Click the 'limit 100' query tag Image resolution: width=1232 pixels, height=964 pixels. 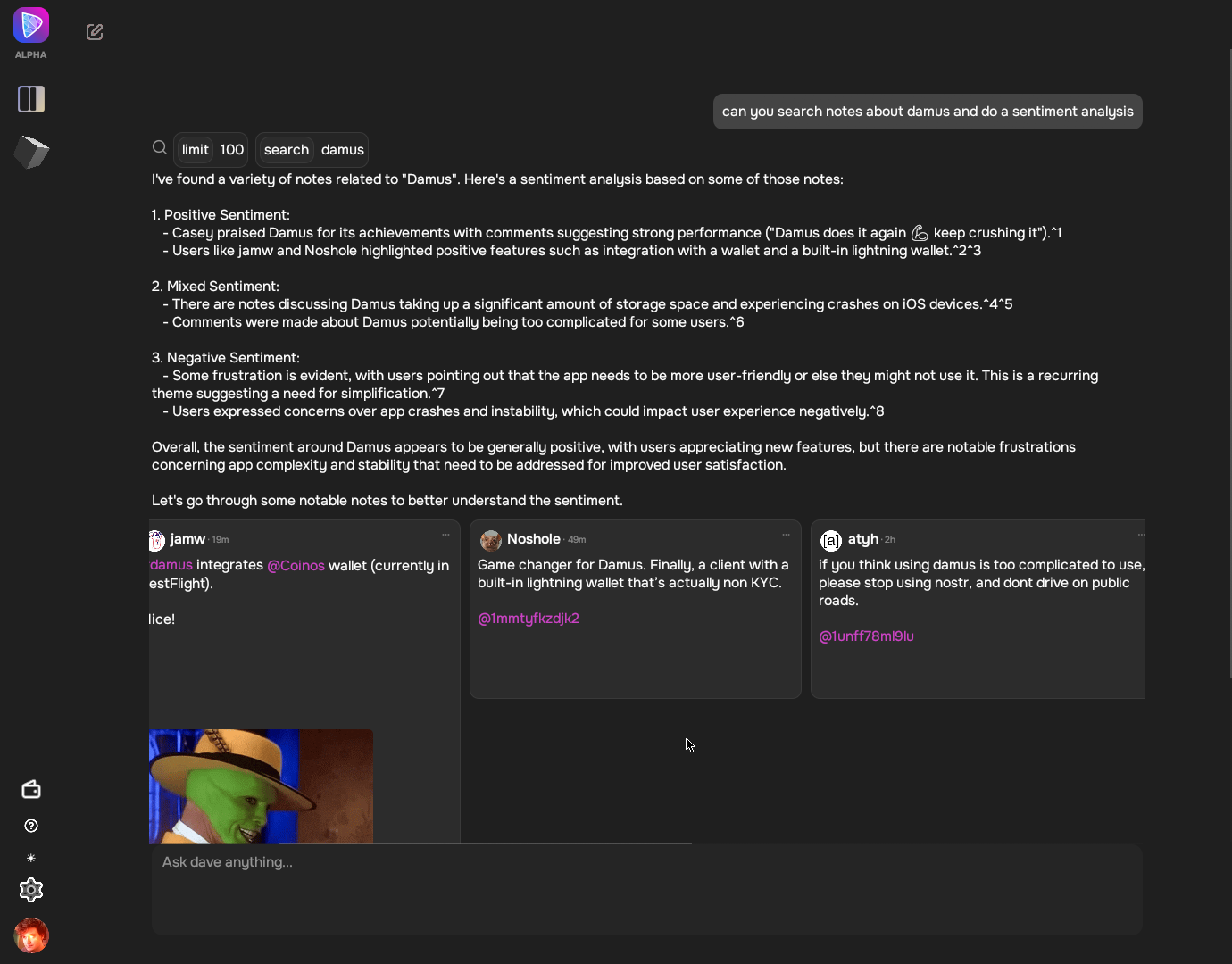pyautogui.click(x=211, y=150)
